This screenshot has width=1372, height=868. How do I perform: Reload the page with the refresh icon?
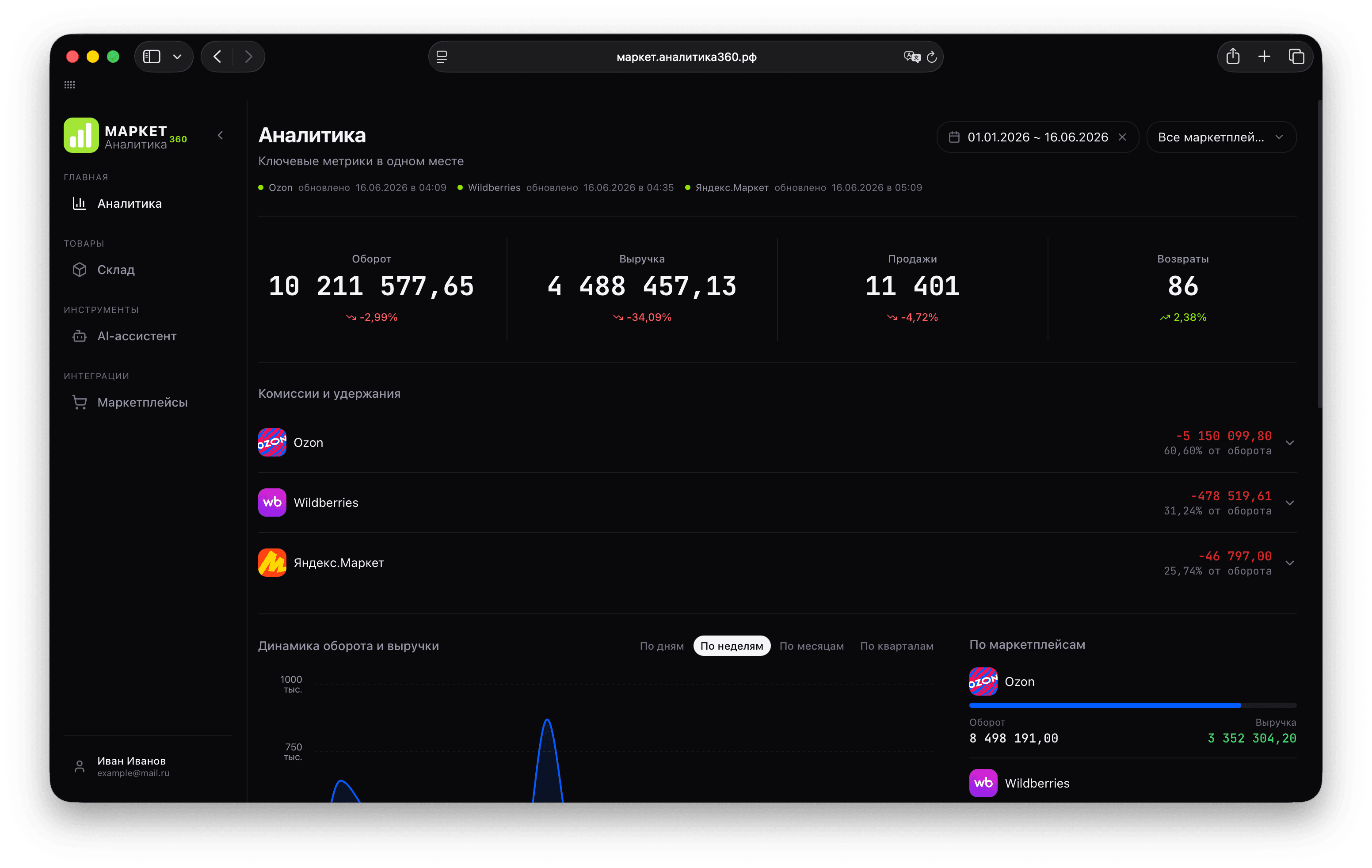(932, 57)
